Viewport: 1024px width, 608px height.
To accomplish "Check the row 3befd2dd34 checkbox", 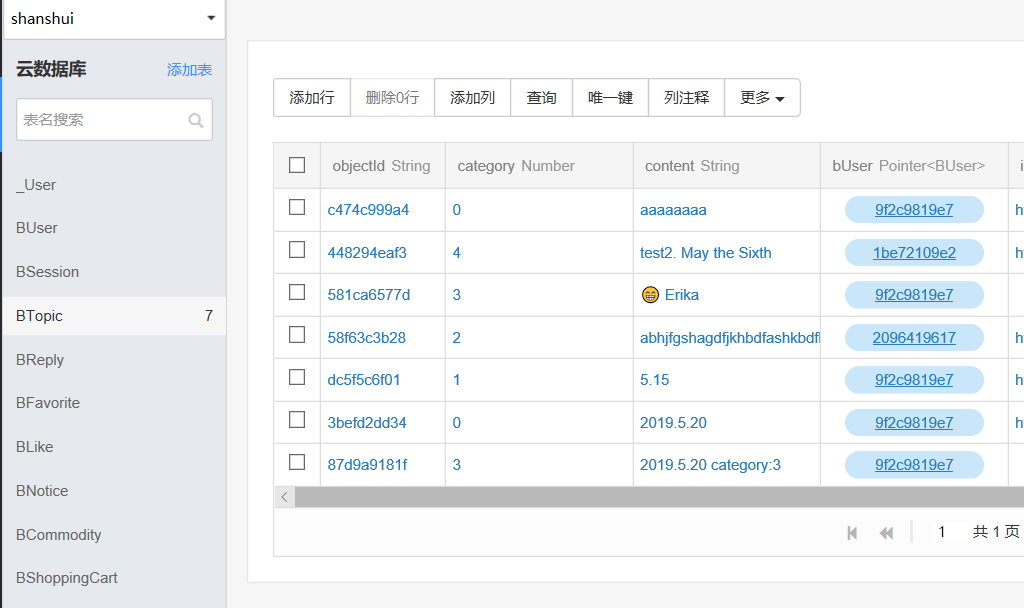I will 297,420.
